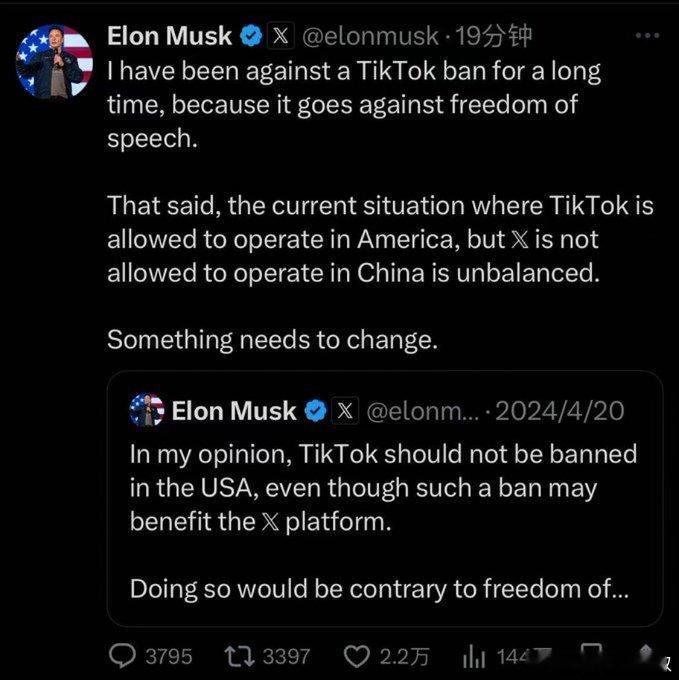Click the 3397 repost count

click(x=285, y=656)
